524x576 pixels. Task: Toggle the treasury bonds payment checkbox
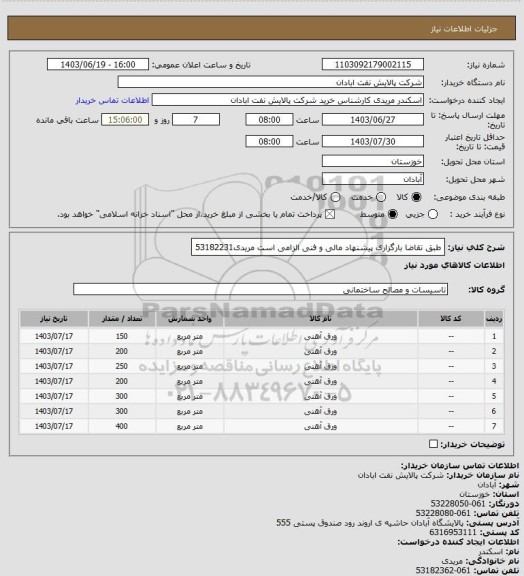pos(330,215)
